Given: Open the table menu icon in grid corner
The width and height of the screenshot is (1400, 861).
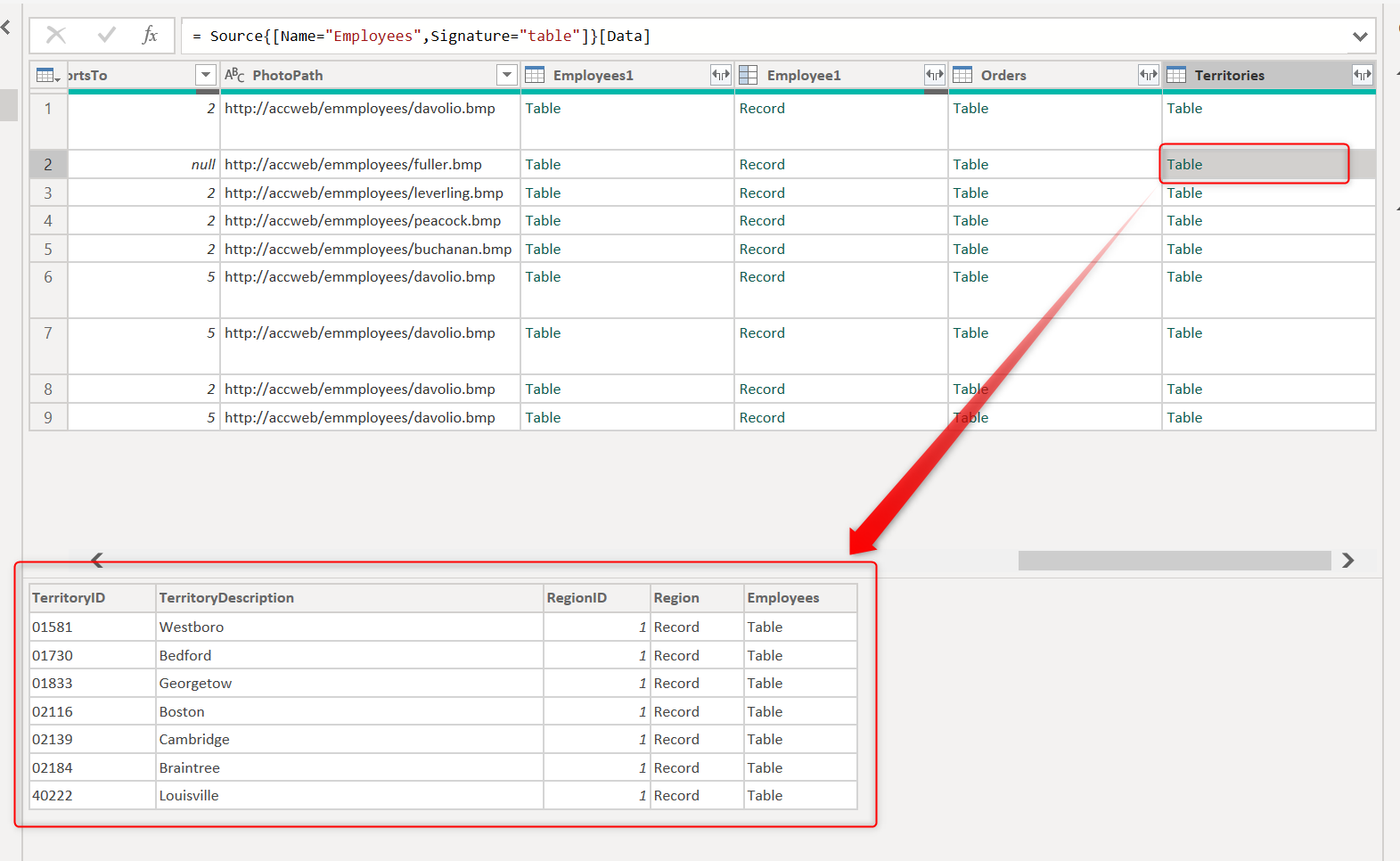Looking at the screenshot, I should (48, 76).
